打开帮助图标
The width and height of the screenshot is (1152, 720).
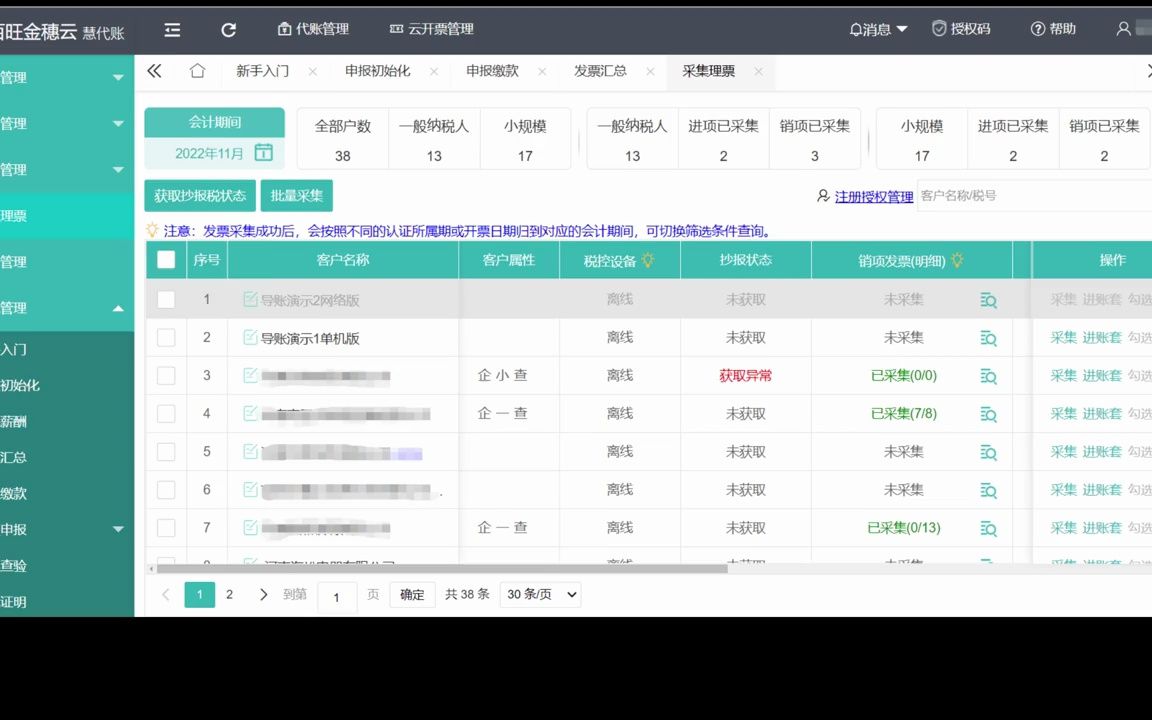point(1038,28)
